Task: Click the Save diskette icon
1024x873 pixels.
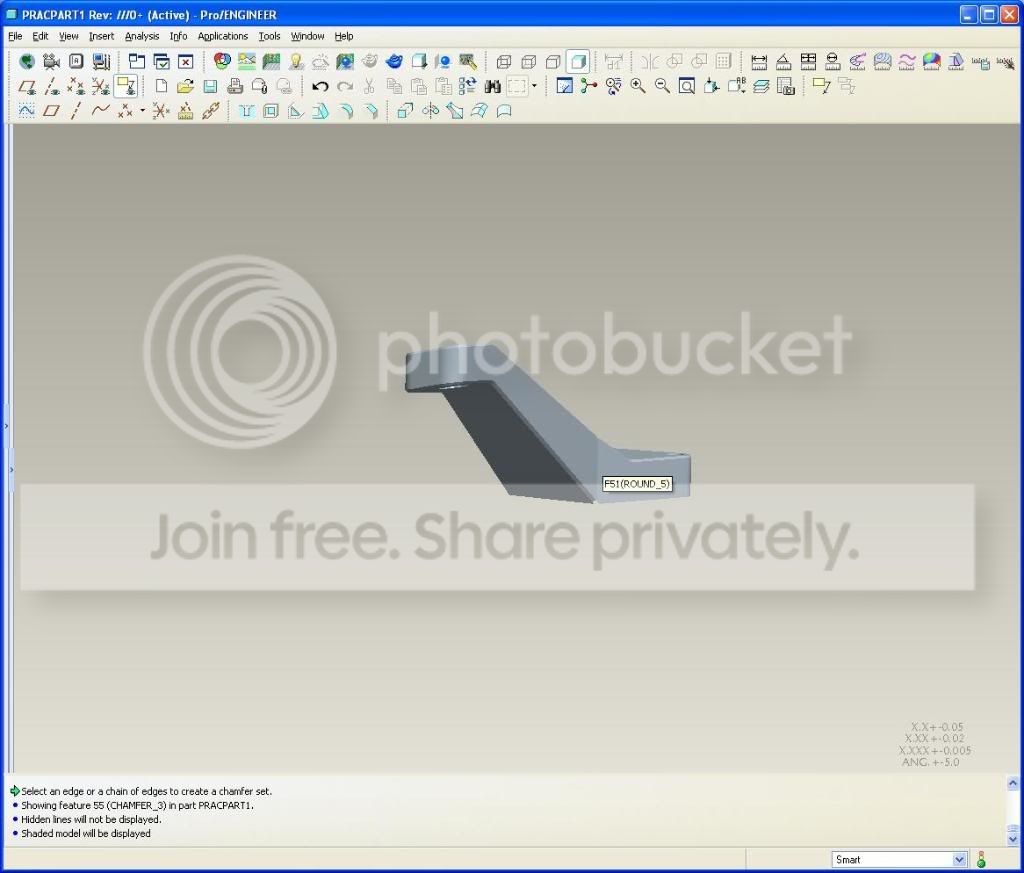Action: click(x=210, y=86)
